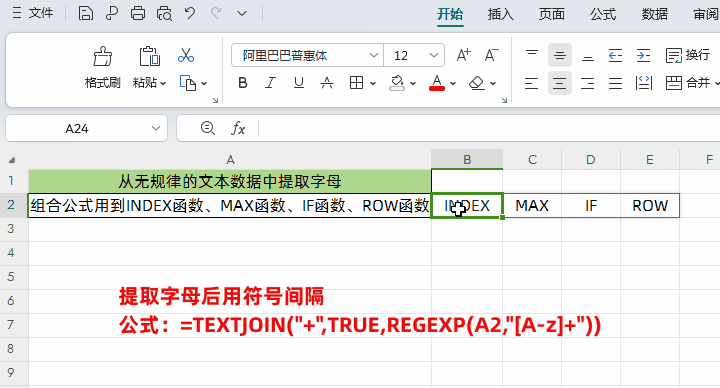Image resolution: width=720 pixels, height=388 pixels.
Task: Open the font name dropdown list
Action: tap(374, 56)
